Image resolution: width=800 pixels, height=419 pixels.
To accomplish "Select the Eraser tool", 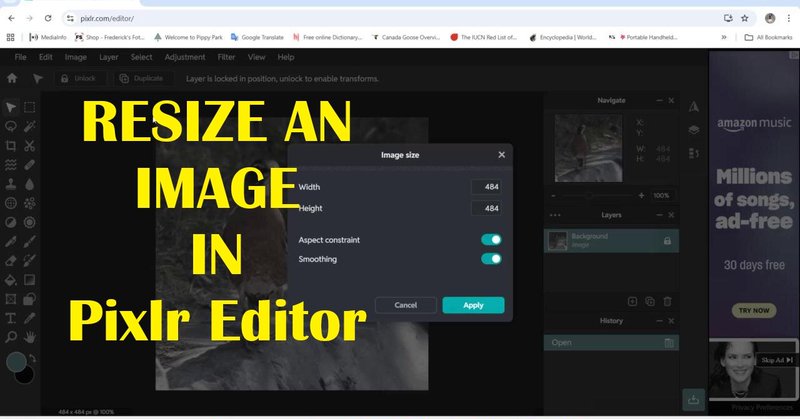I will click(10, 261).
